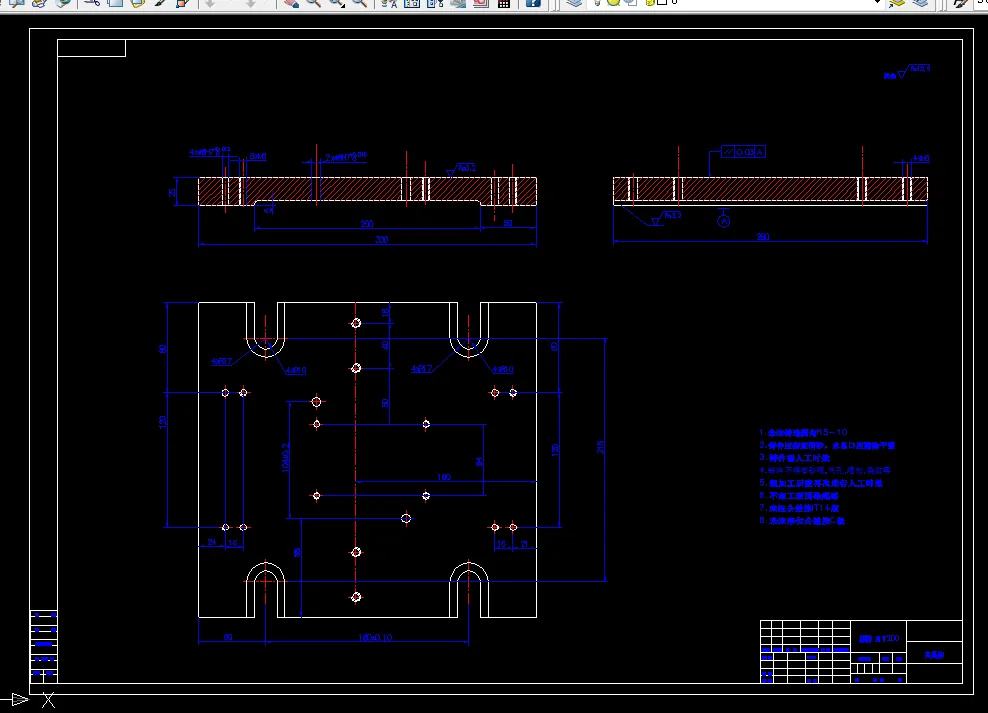Open the Markup Set Manager icon

point(481,3)
